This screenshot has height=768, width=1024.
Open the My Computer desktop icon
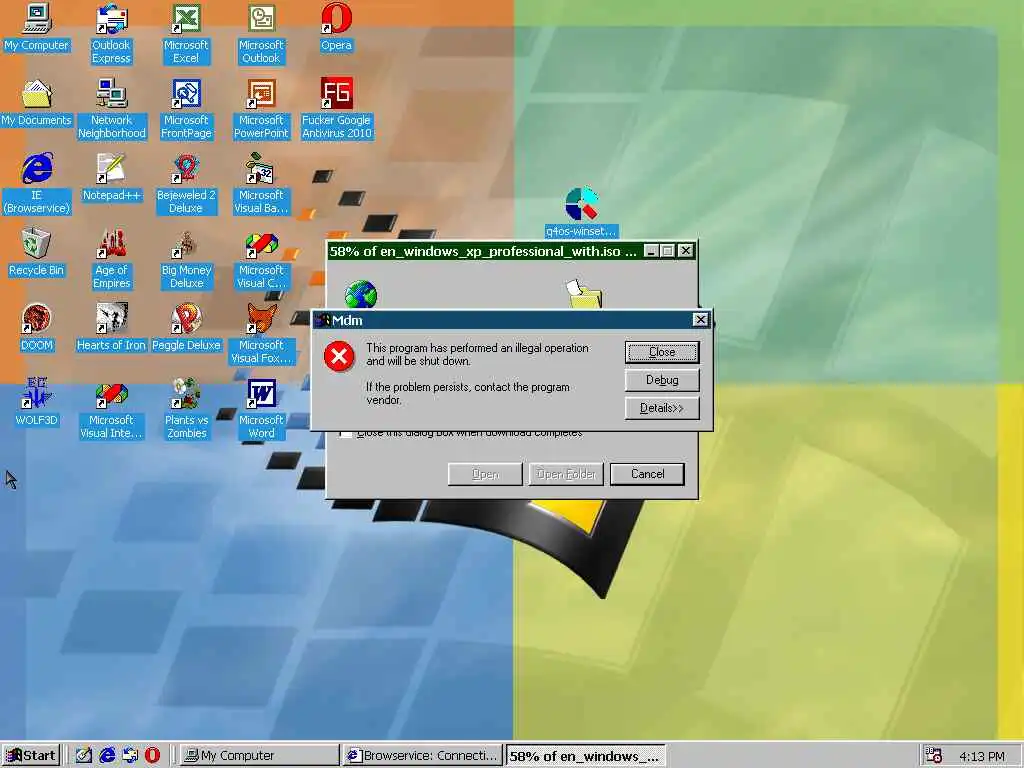click(x=37, y=27)
